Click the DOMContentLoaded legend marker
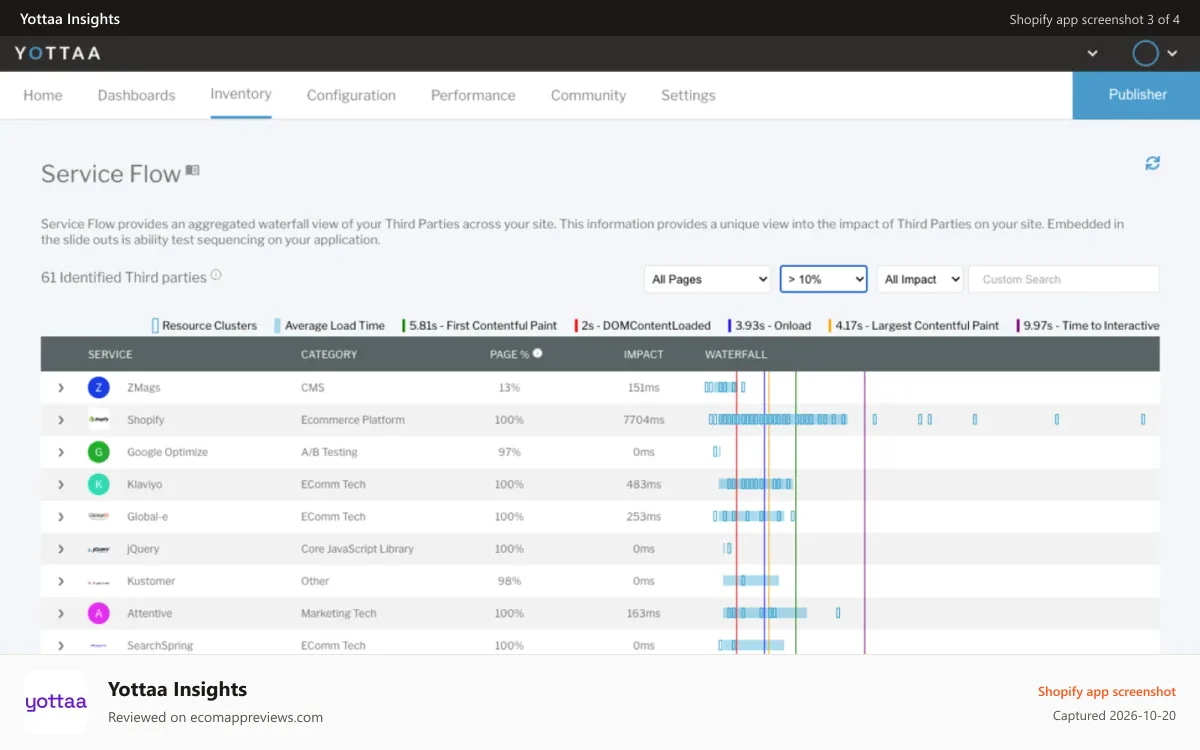 (576, 325)
